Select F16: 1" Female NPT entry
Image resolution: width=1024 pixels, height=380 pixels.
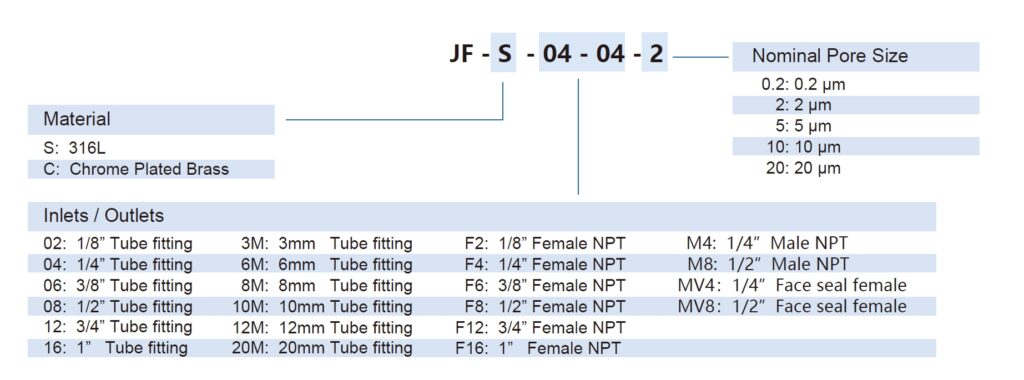537,348
